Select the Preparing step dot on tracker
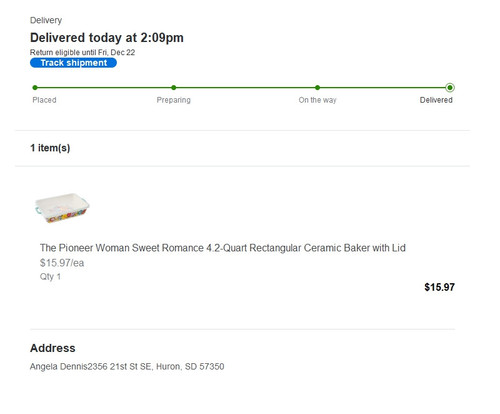The height and width of the screenshot is (414, 500). pos(174,88)
